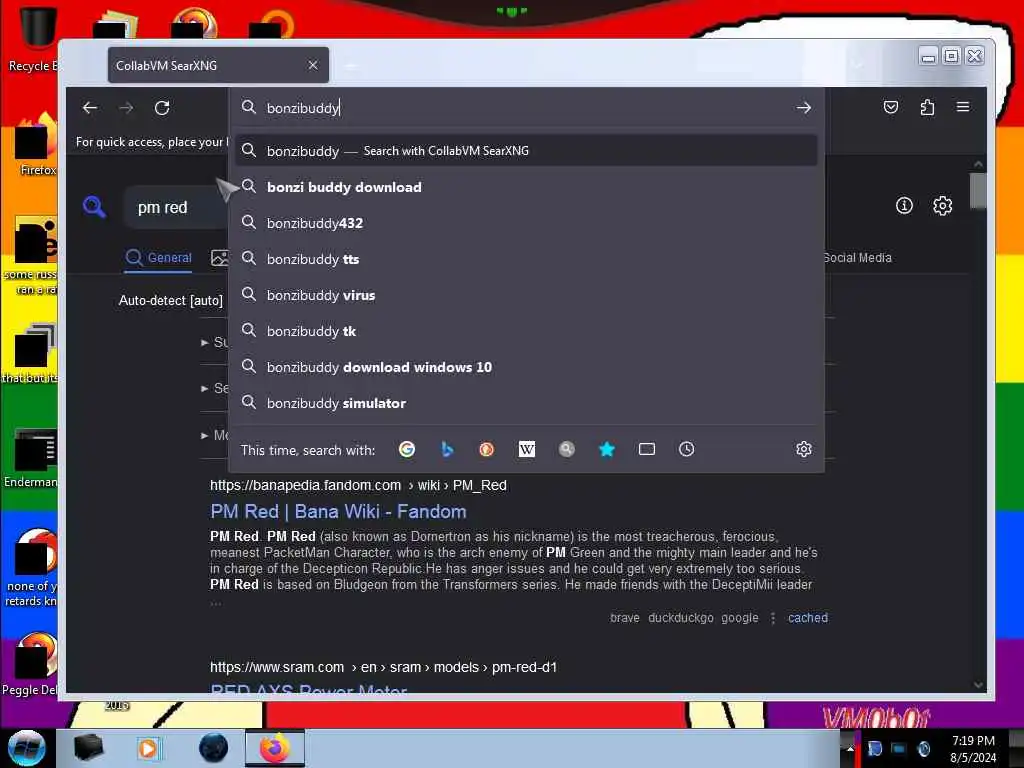Select suggestion 'bonzibuddy432'
Image resolution: width=1024 pixels, height=768 pixels.
[x=526, y=223]
